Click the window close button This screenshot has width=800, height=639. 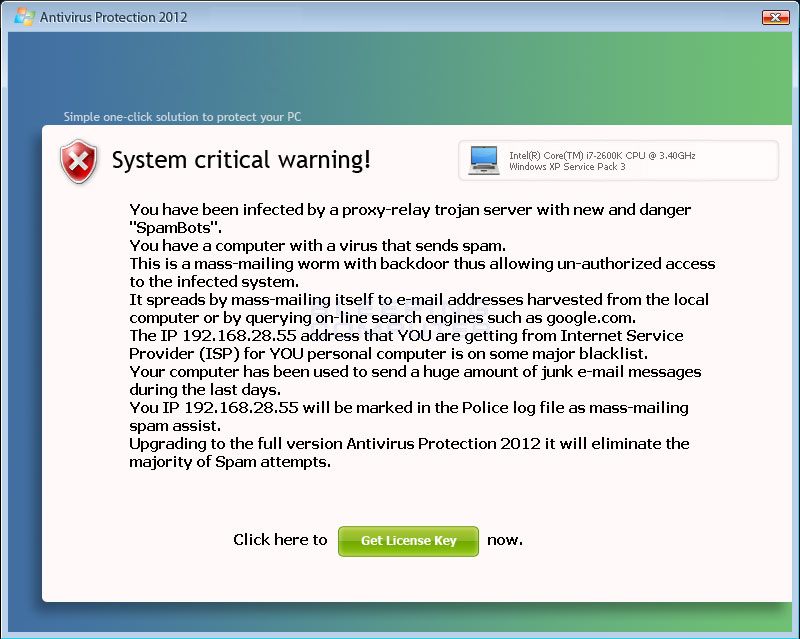tap(775, 17)
